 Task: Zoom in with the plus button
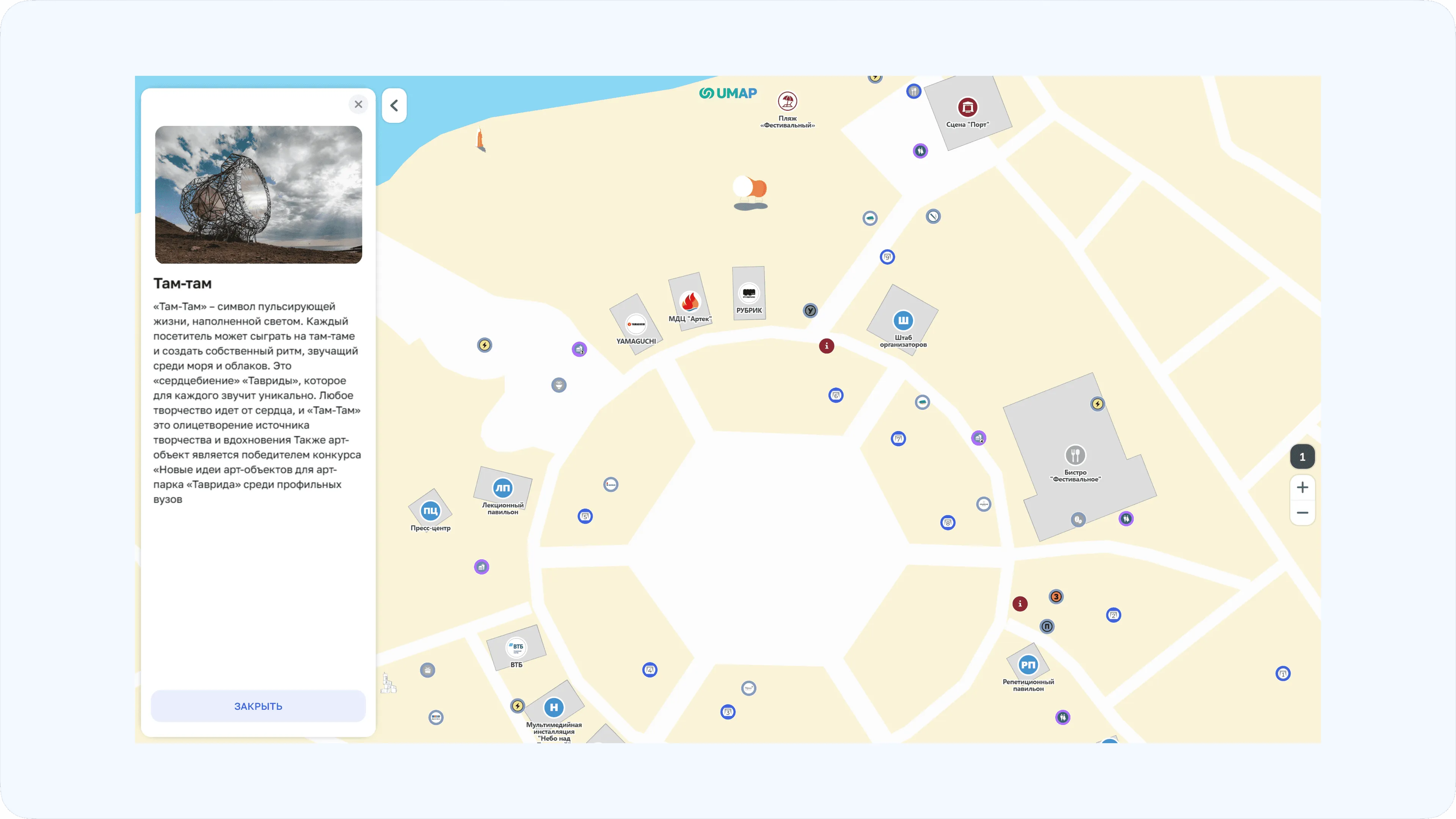pos(1302,488)
